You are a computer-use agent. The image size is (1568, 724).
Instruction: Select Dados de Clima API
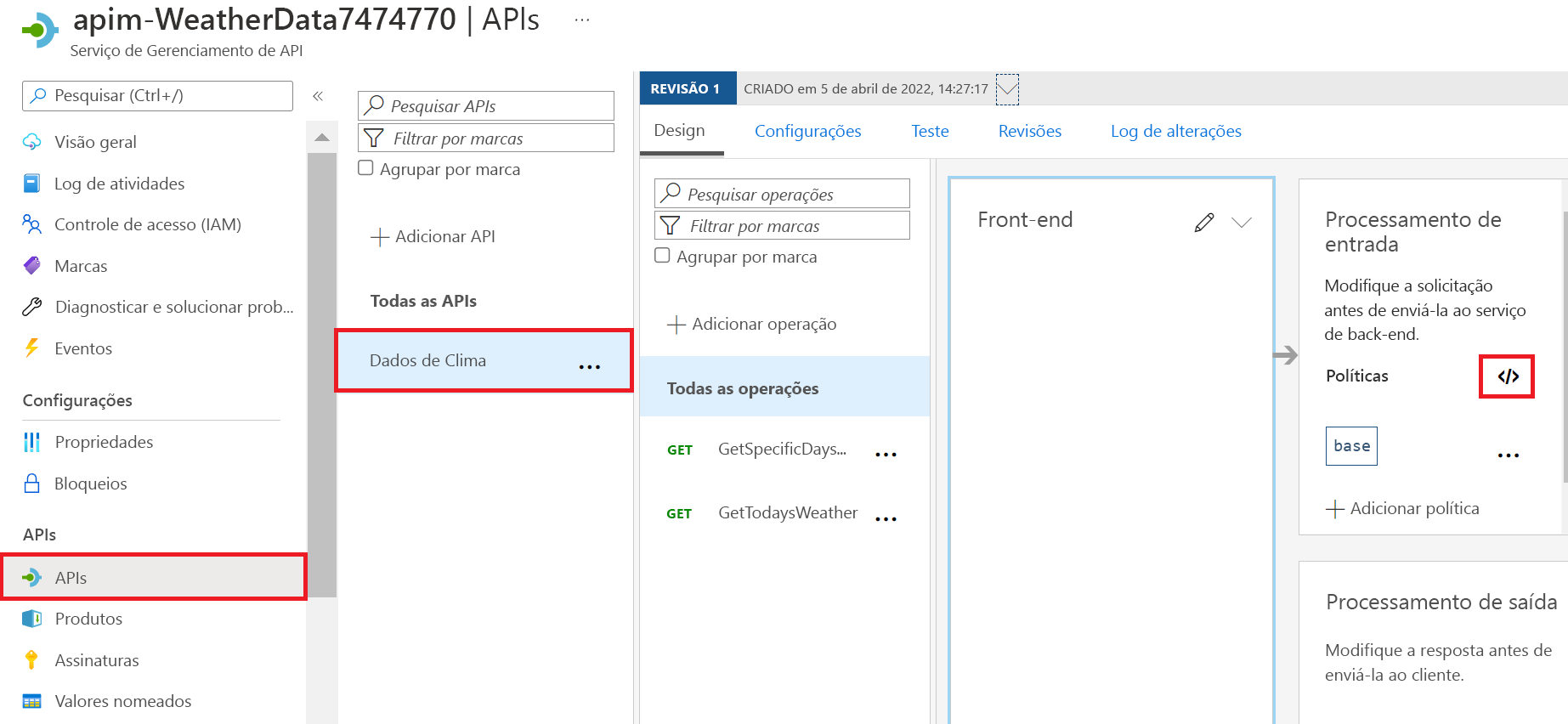[484, 360]
